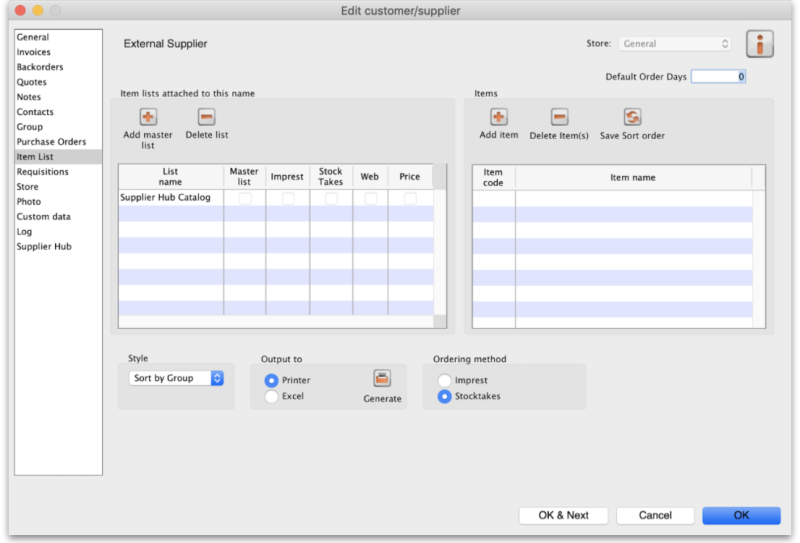Click the Save Sort order icon

point(631,118)
